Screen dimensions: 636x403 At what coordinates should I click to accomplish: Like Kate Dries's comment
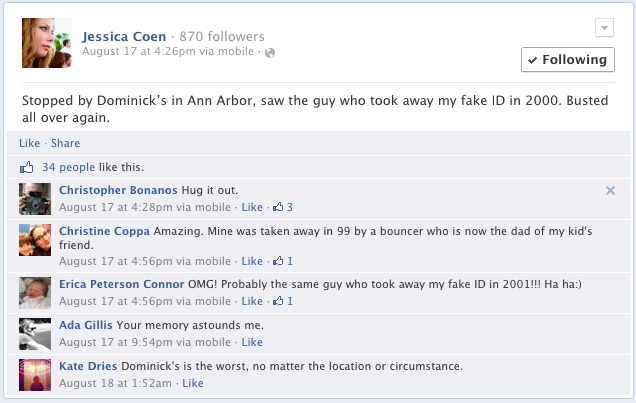click(193, 383)
